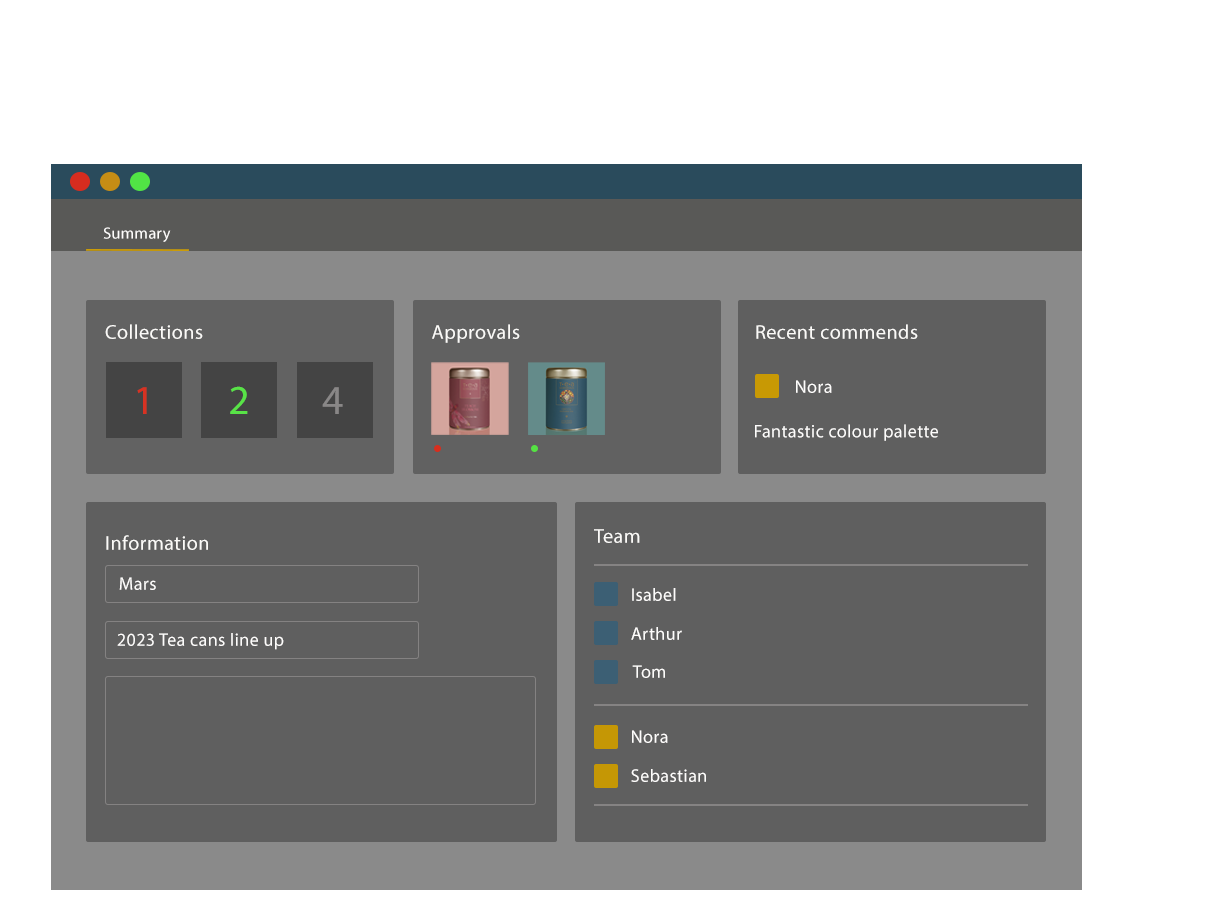This screenshot has height=912, width=1216.
Task: Select the blue tea can thumbnail
Action: [x=566, y=398]
